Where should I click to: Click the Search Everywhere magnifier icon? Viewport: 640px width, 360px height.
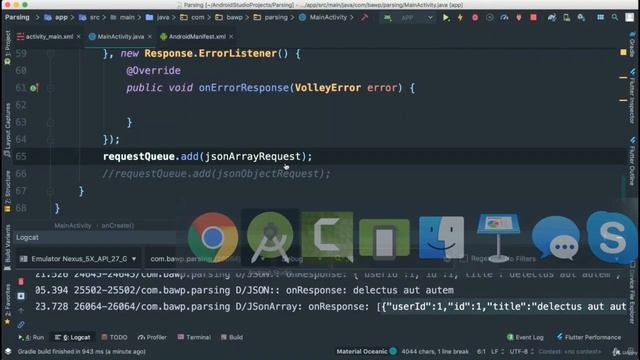(615, 18)
